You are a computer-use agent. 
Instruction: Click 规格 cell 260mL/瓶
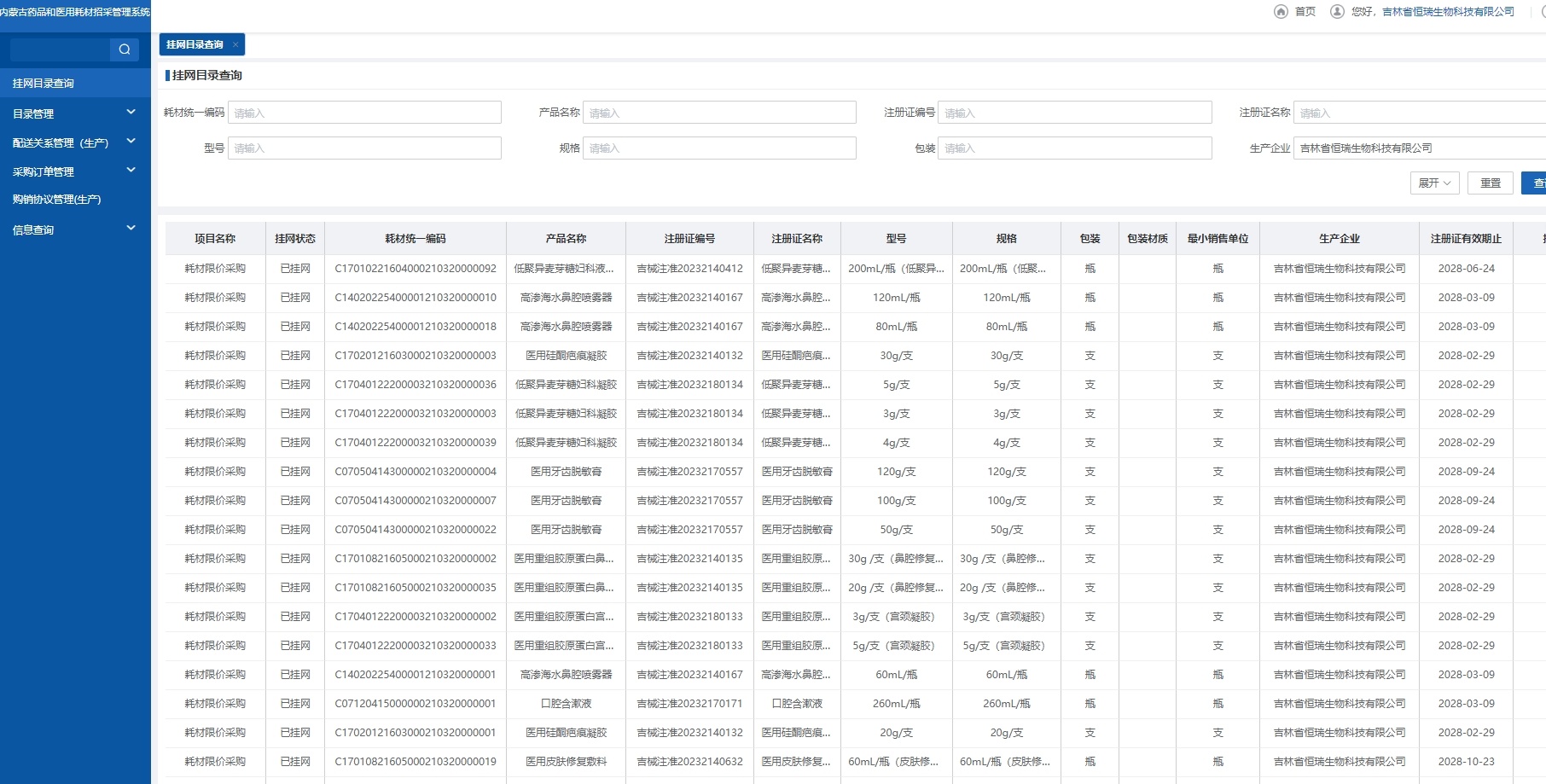[1007, 703]
